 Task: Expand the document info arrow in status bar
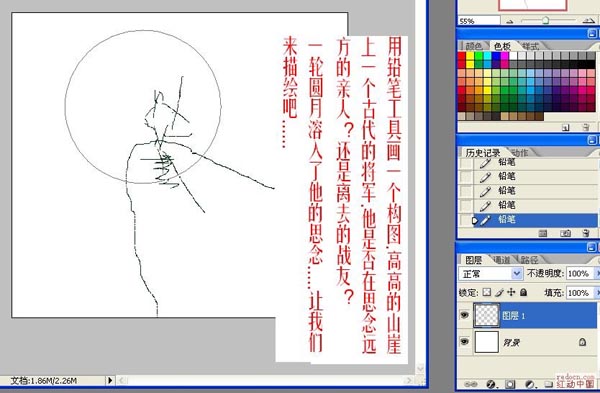tap(110, 380)
